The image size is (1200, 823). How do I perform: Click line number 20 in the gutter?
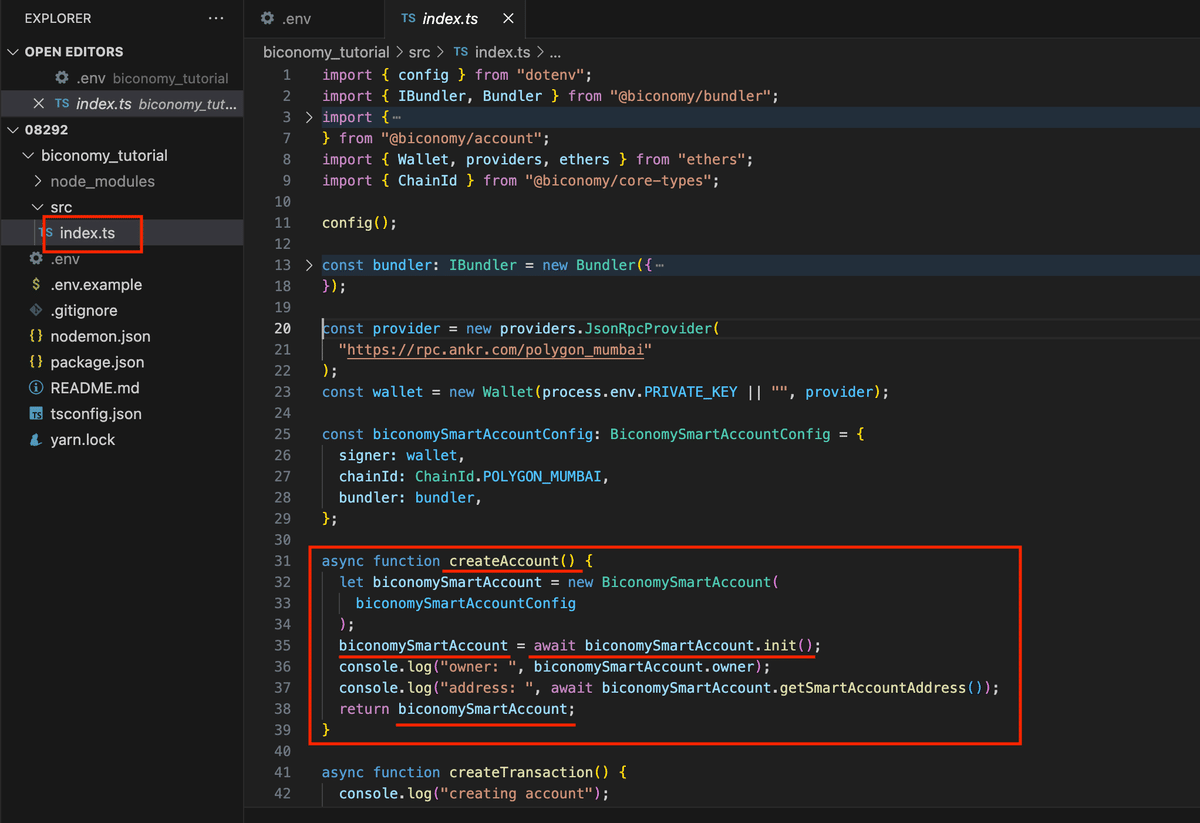[283, 329]
